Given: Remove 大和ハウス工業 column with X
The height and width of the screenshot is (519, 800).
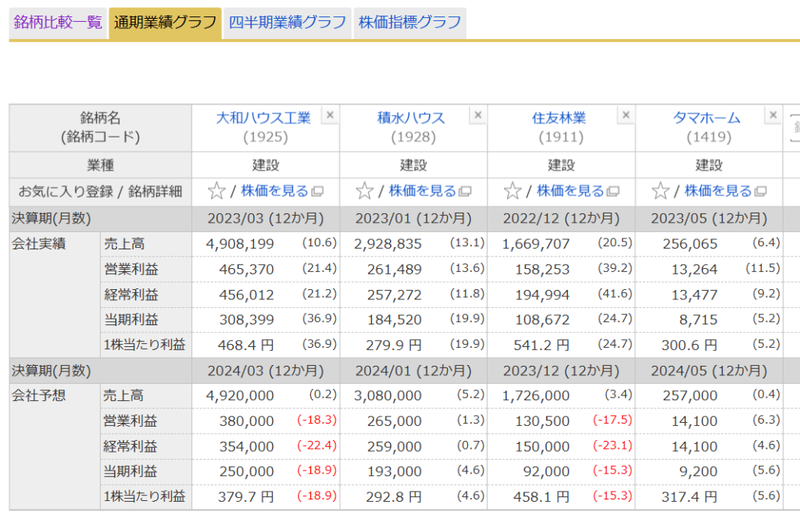Looking at the screenshot, I should 330,115.
